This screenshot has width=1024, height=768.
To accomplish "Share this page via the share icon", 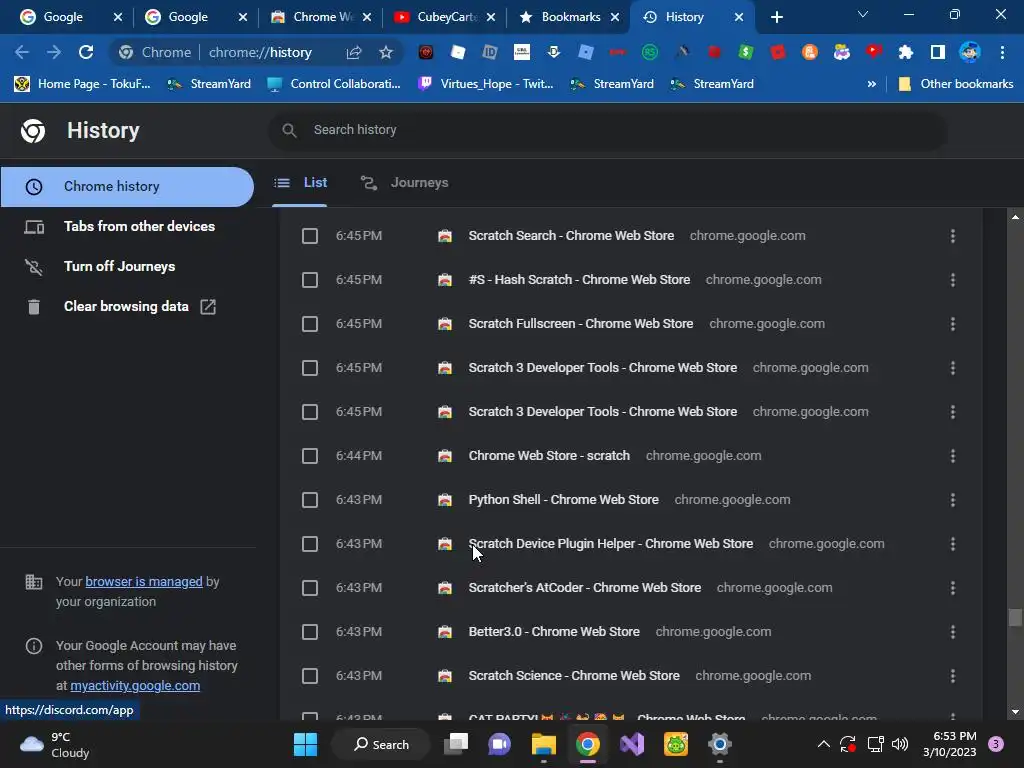I will point(354,52).
